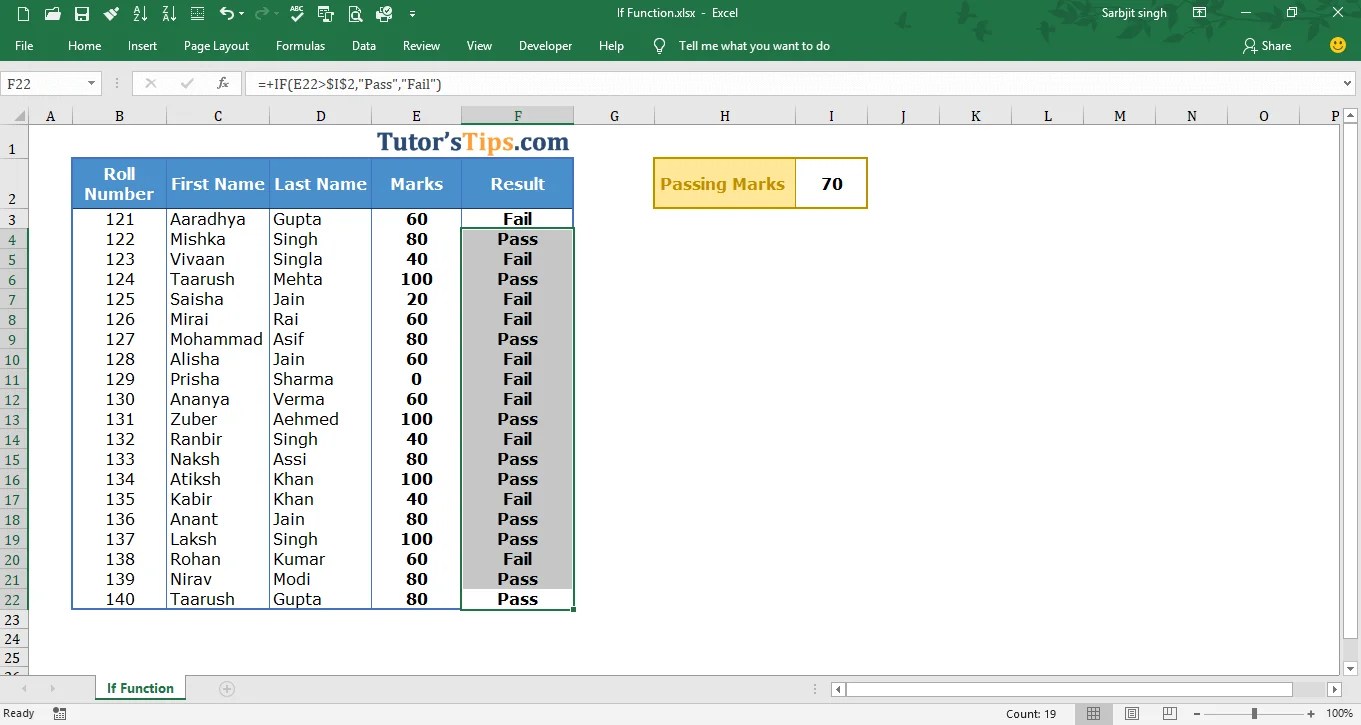
Task: Run the Spelling checker
Action: pyautogui.click(x=295, y=13)
